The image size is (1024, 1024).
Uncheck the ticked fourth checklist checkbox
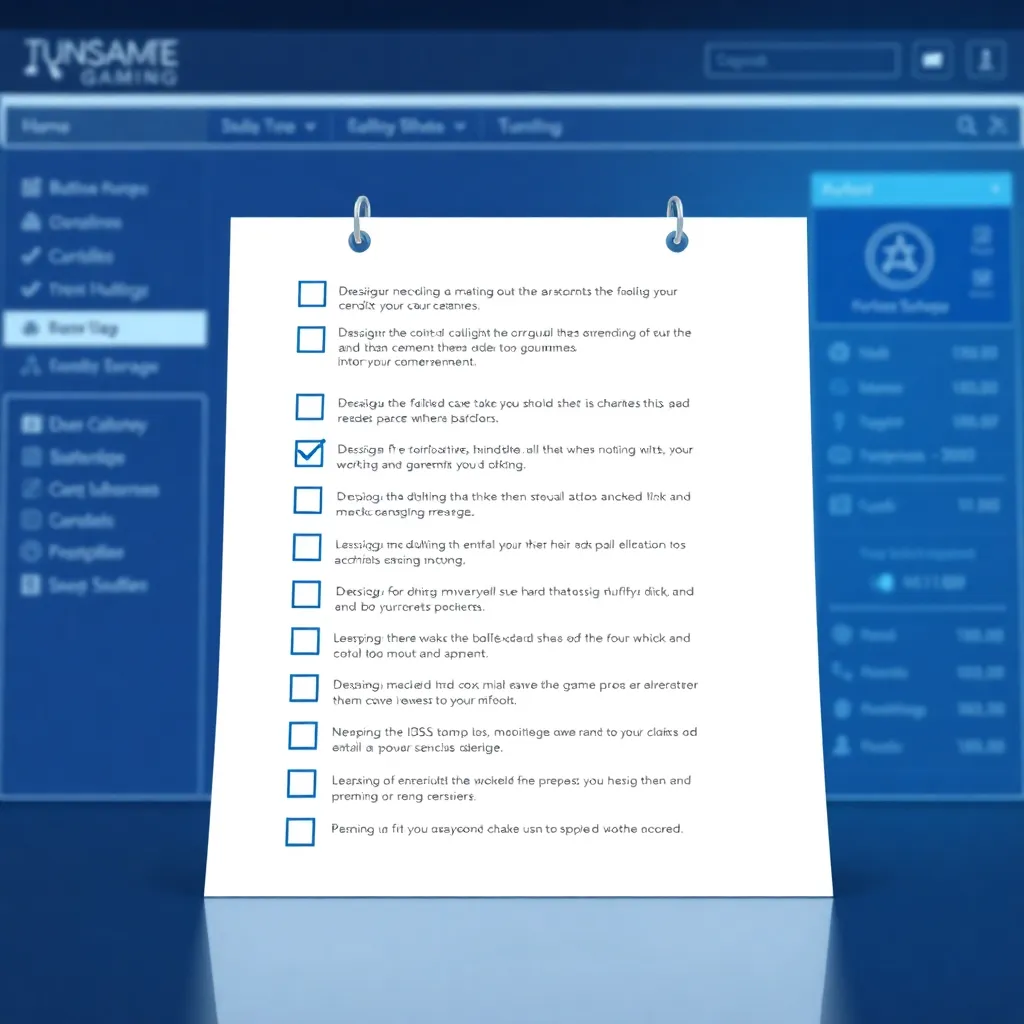(x=310, y=452)
